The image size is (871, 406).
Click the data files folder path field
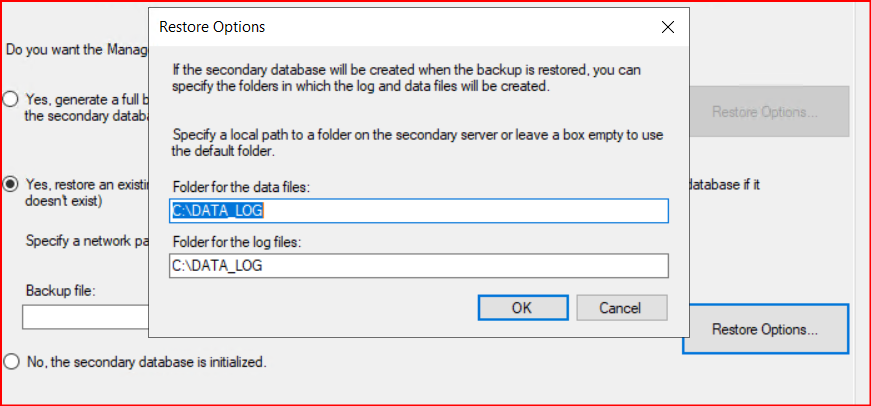pyautogui.click(x=418, y=211)
